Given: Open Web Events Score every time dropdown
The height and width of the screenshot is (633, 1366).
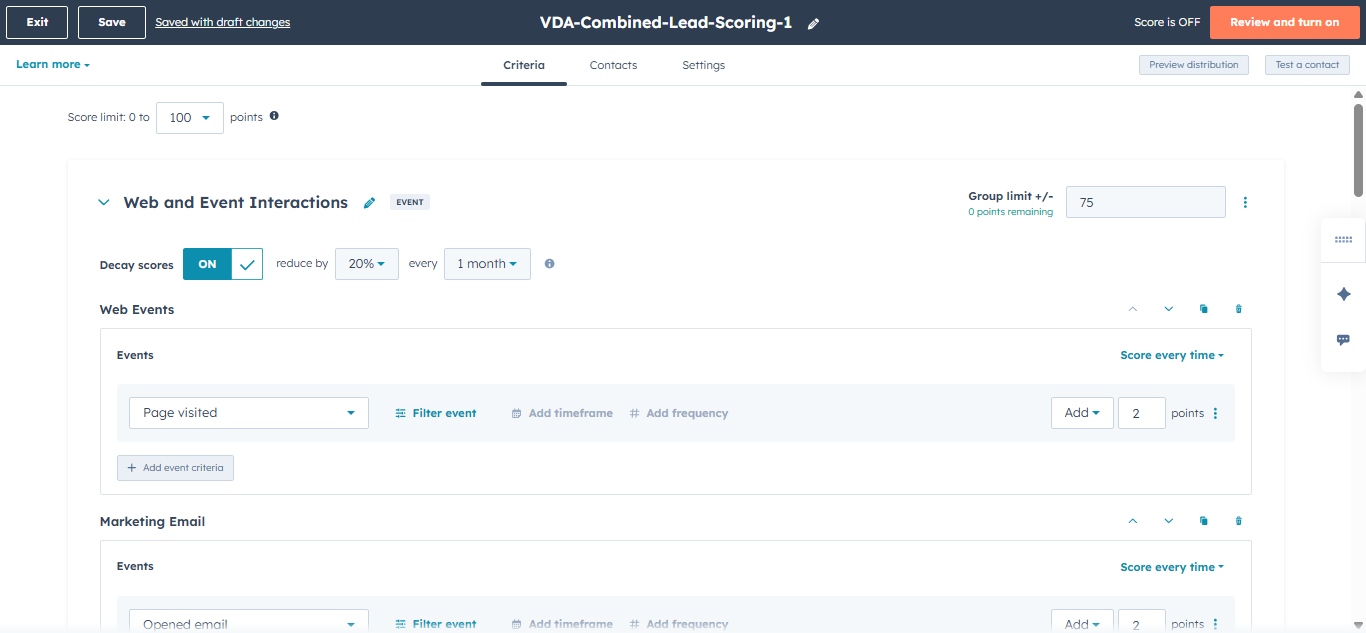Looking at the screenshot, I should 1172,355.
